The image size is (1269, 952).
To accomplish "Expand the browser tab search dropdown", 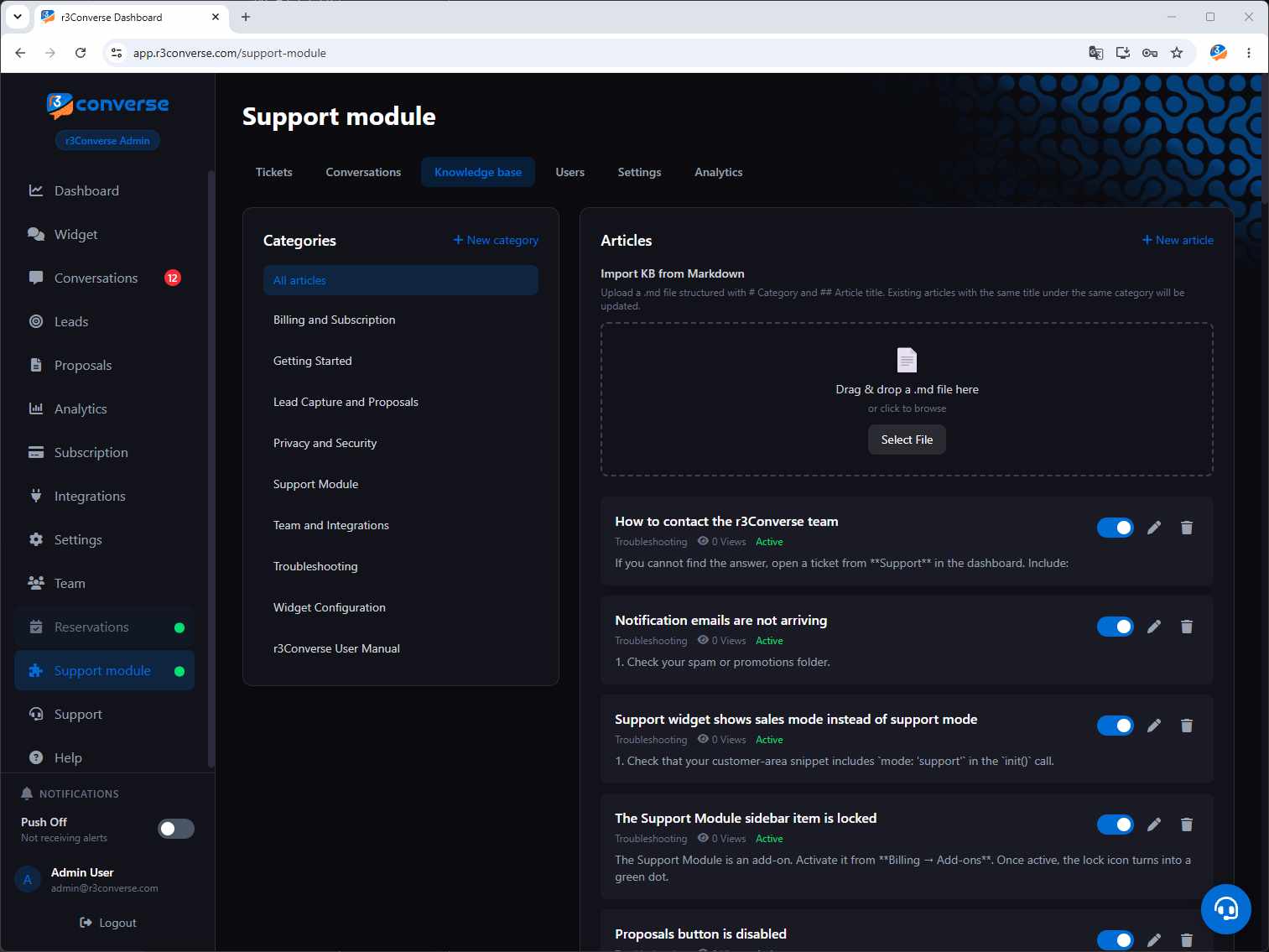I will [x=17, y=17].
